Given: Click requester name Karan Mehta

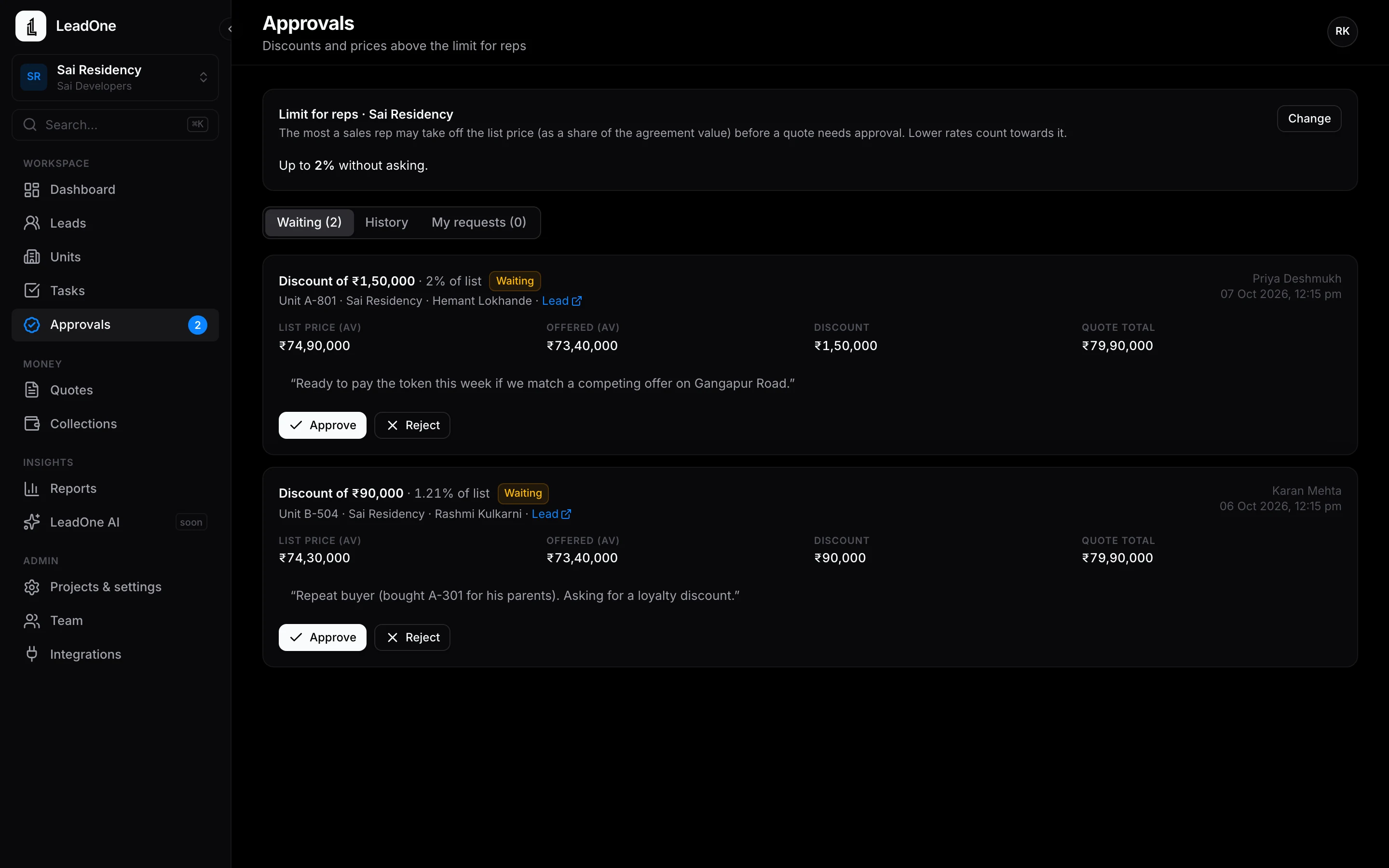Looking at the screenshot, I should 1307,491.
